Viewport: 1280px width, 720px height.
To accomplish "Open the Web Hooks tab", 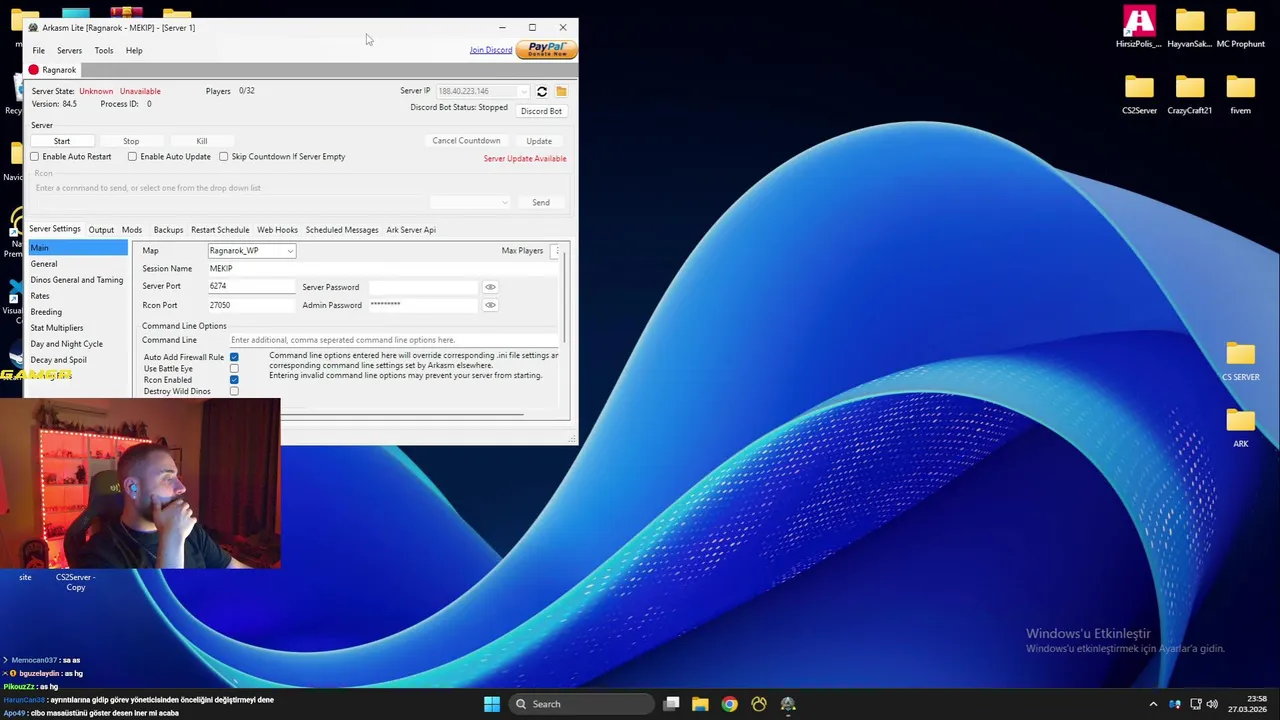I will tap(277, 230).
